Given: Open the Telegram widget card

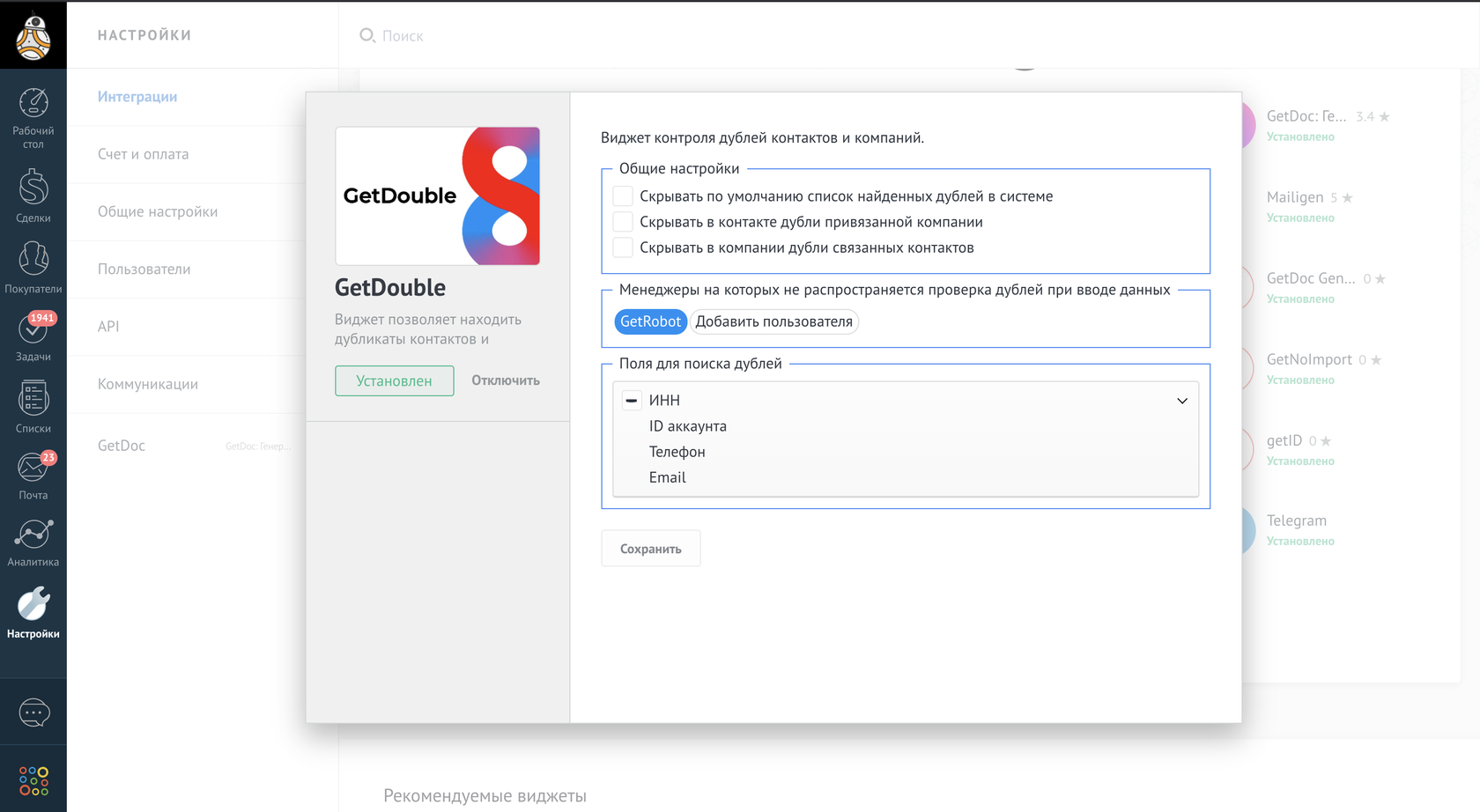Looking at the screenshot, I should click(x=1300, y=528).
